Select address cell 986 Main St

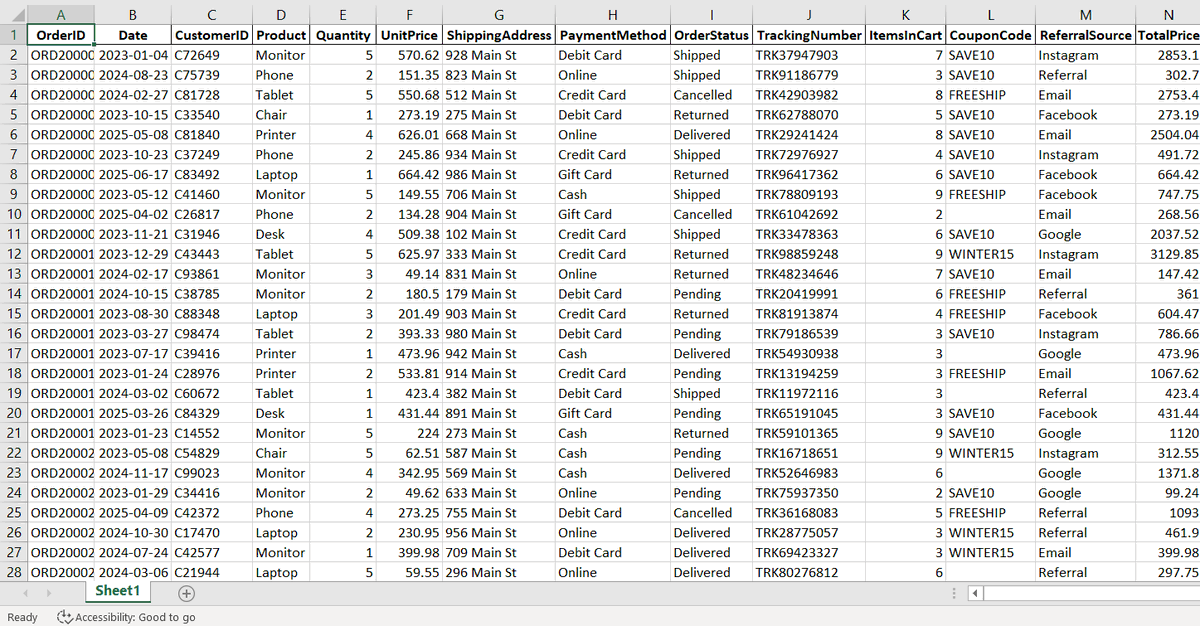point(499,174)
